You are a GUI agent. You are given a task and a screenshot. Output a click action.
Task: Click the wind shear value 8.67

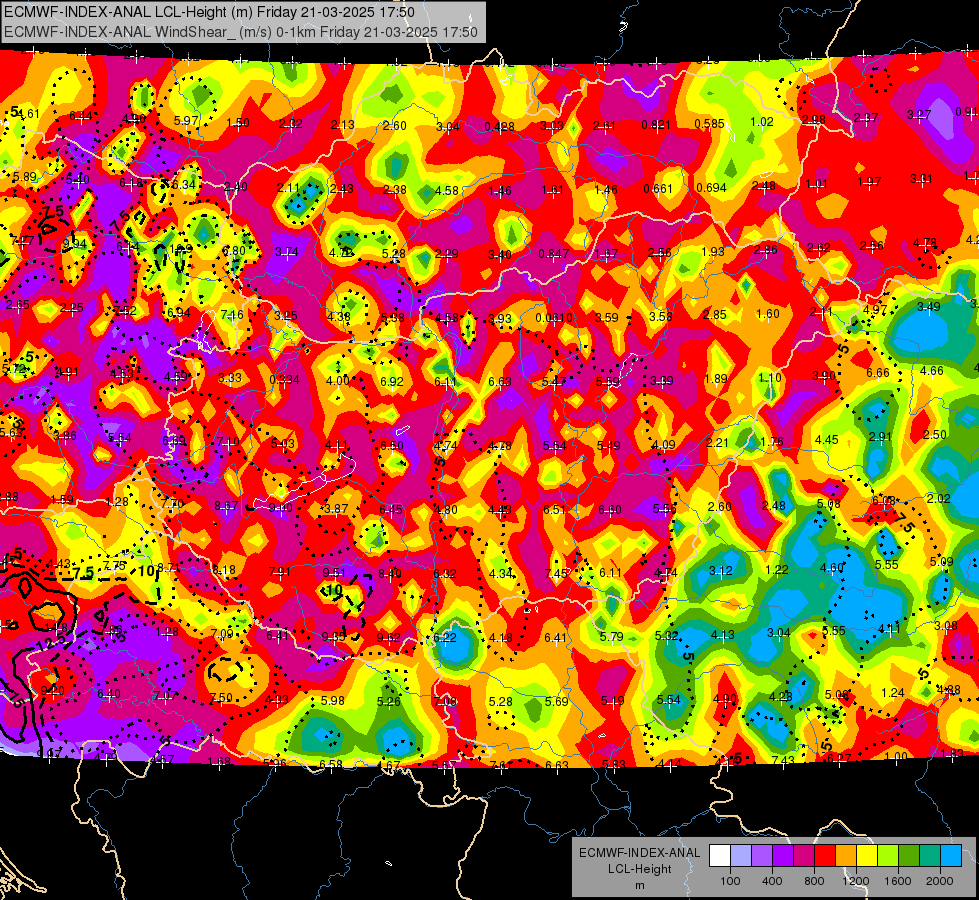tap(225, 505)
